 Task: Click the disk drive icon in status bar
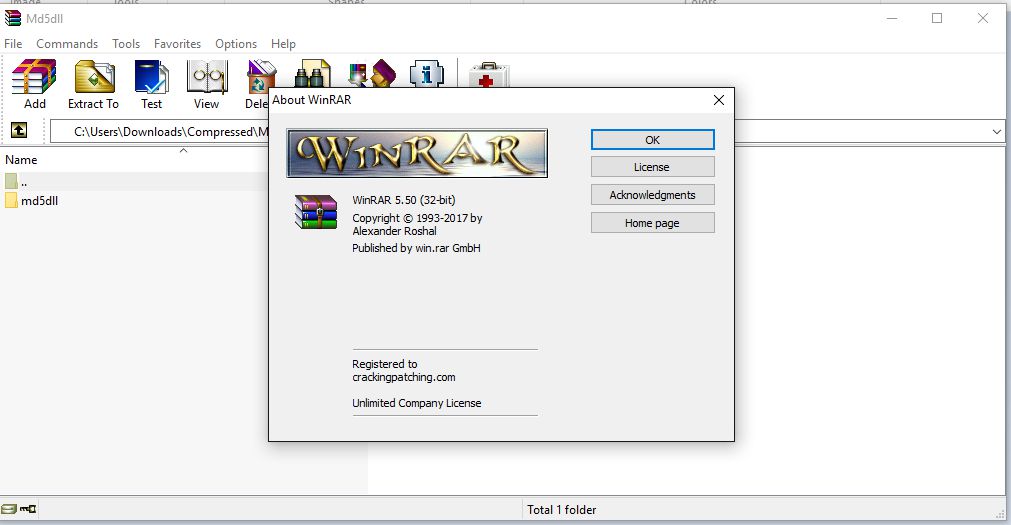click(10, 510)
